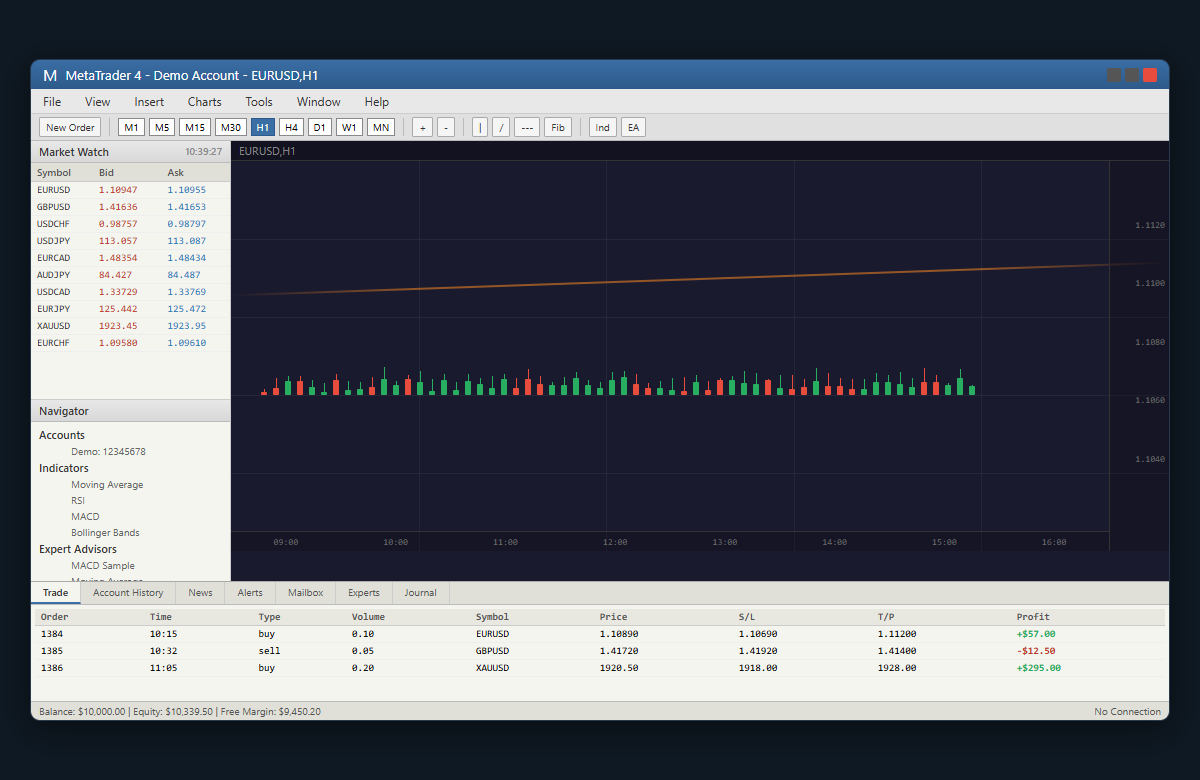Screen dimensions: 1200x780
Task: Select the MACD indicator in Navigator
Action: tap(84, 516)
